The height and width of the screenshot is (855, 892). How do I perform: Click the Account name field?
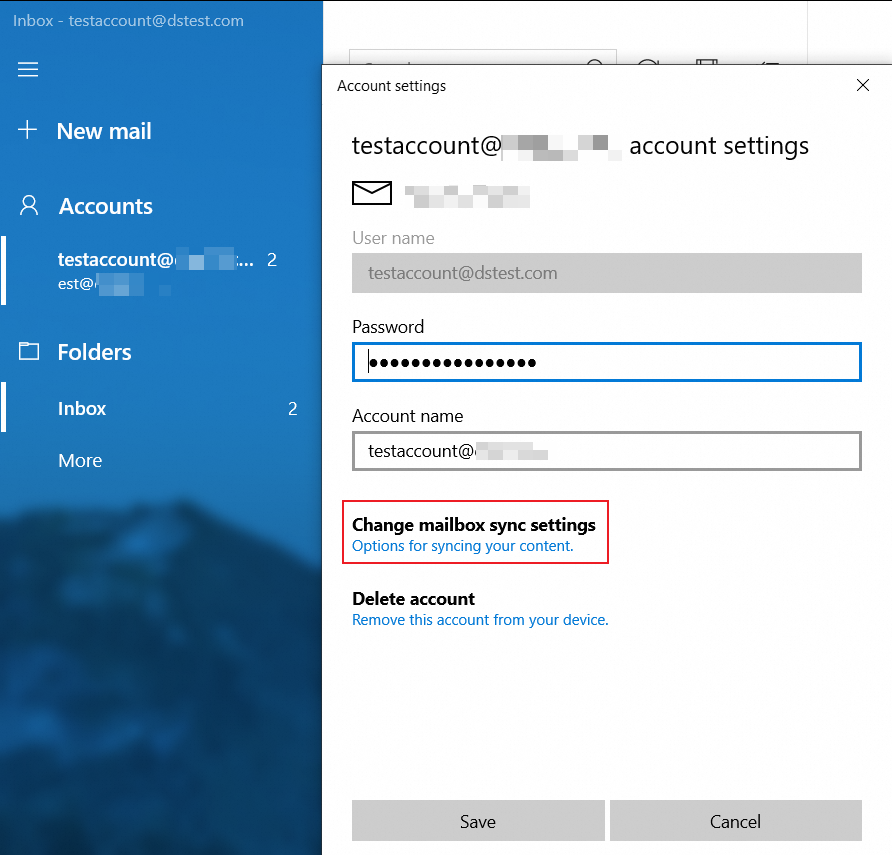coord(606,451)
